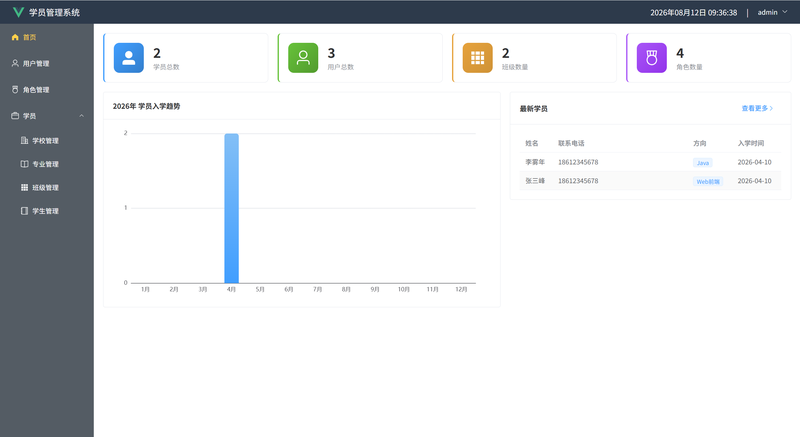Click phone number in 李雾年 row
This screenshot has height=437, width=800.
(x=578, y=162)
